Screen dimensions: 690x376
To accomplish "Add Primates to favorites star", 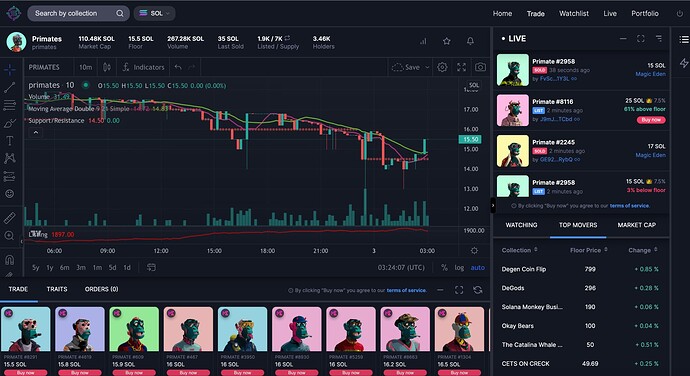I will pos(447,41).
